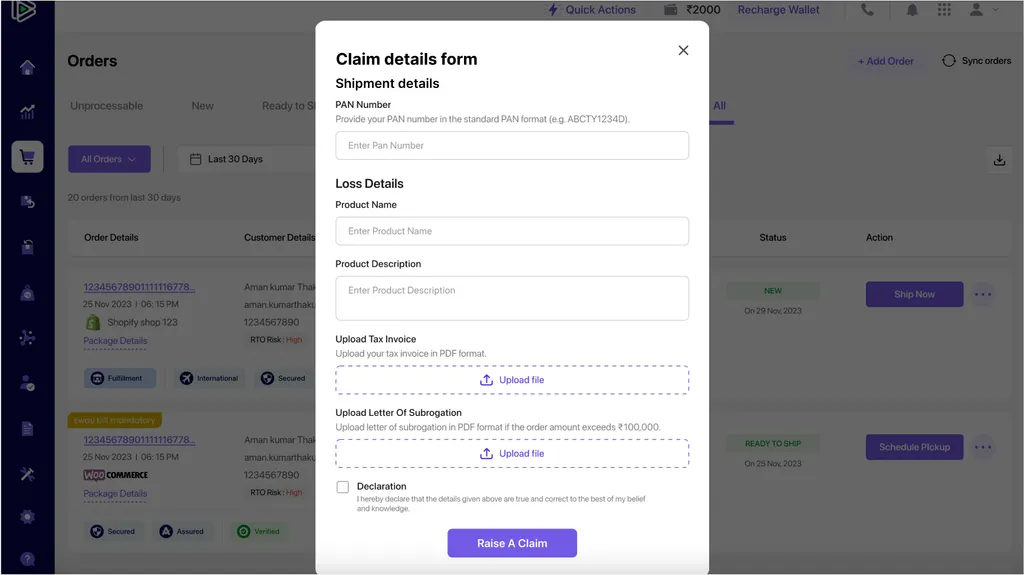This screenshot has width=1024, height=575.
Task: Focus the Enter Pan Number field
Action: coord(512,146)
